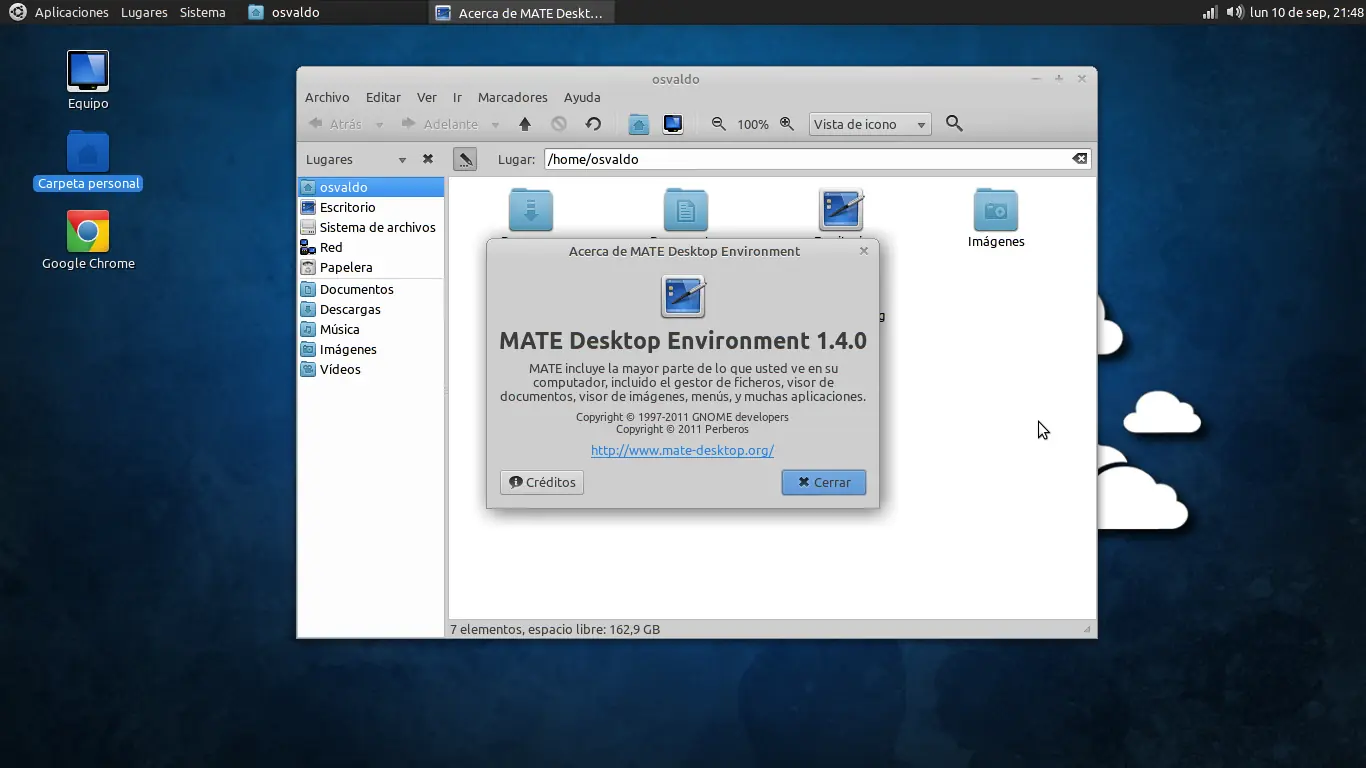The height and width of the screenshot is (768, 1366).
Task: Select the Imágenes folder in file view
Action: click(996, 218)
